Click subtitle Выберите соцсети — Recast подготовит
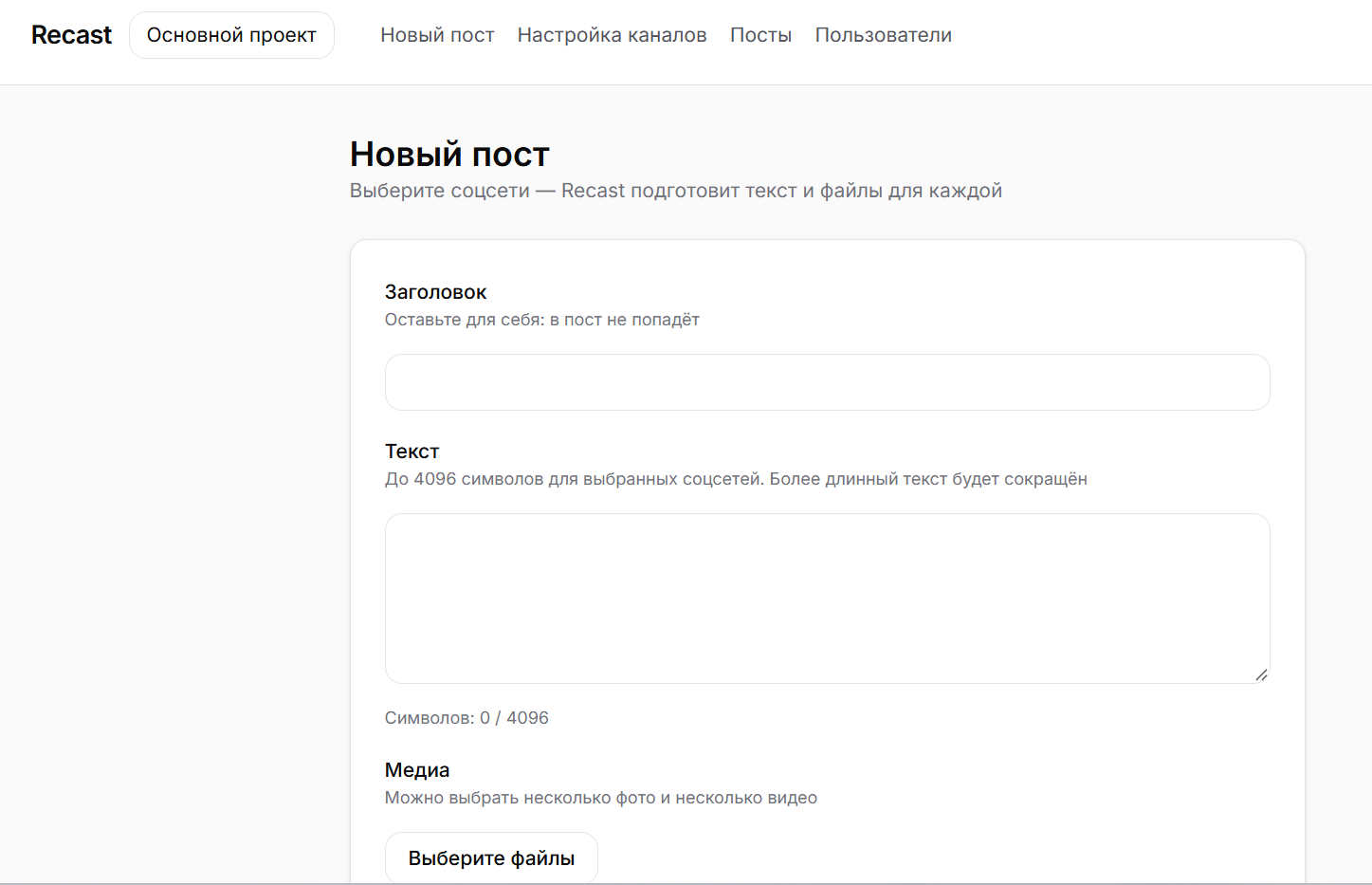1372x885 pixels. [x=676, y=191]
